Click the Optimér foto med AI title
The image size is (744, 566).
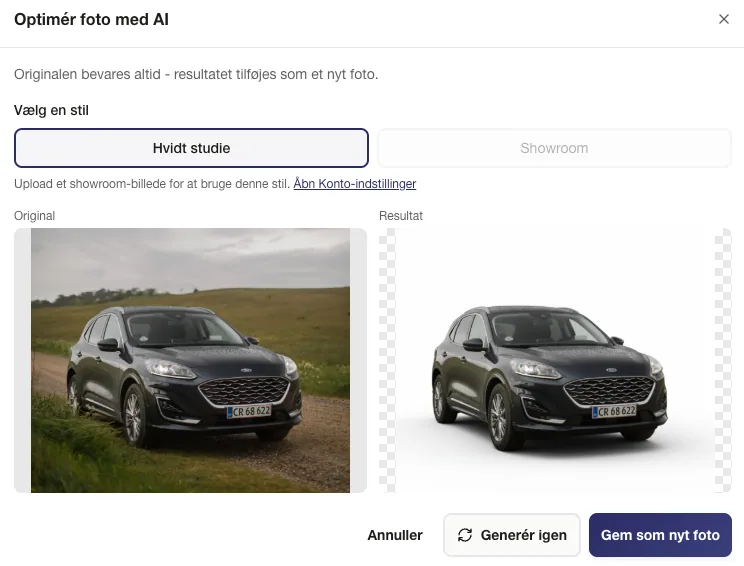point(92,19)
